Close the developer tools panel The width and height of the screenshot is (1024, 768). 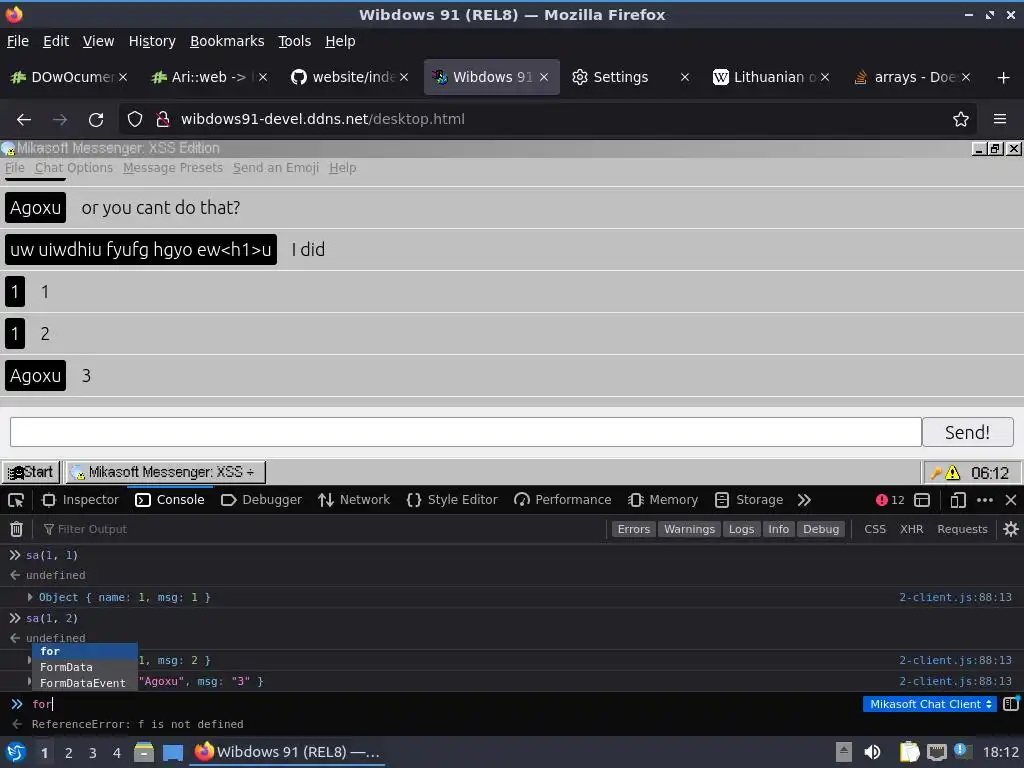[1011, 500]
